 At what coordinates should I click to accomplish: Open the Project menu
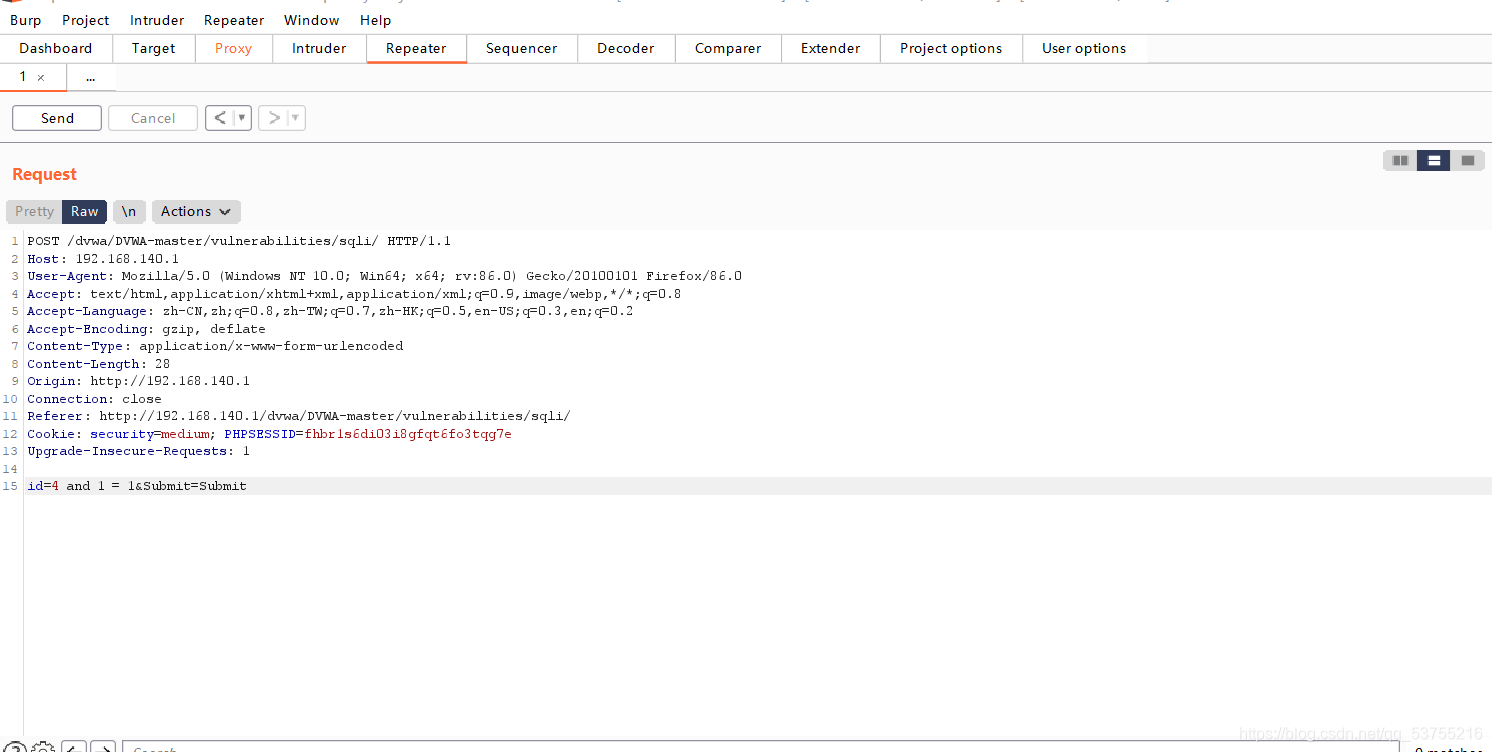click(85, 20)
